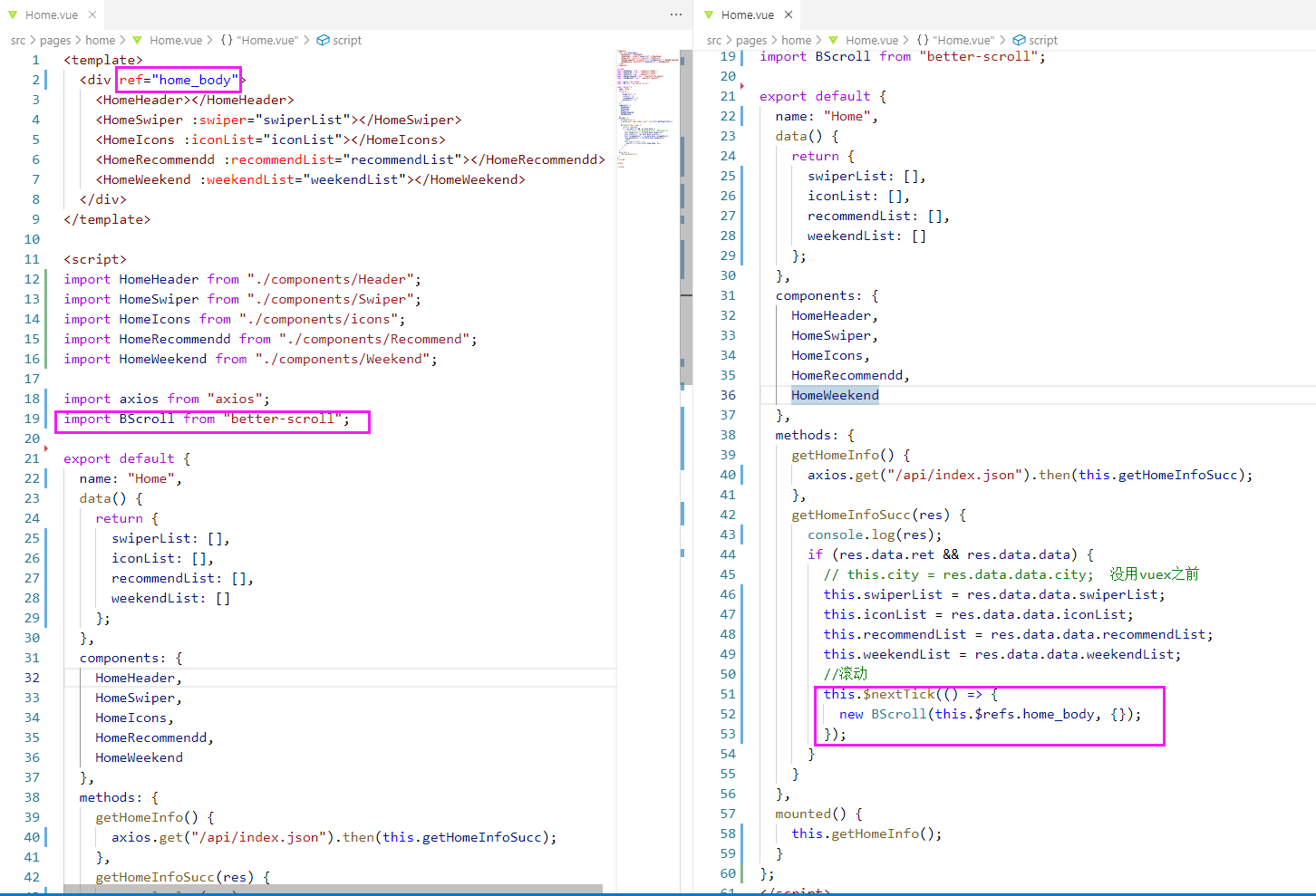Open the home folder breadcrumb in the left editor
This screenshot has width=1316, height=896.
(101, 40)
